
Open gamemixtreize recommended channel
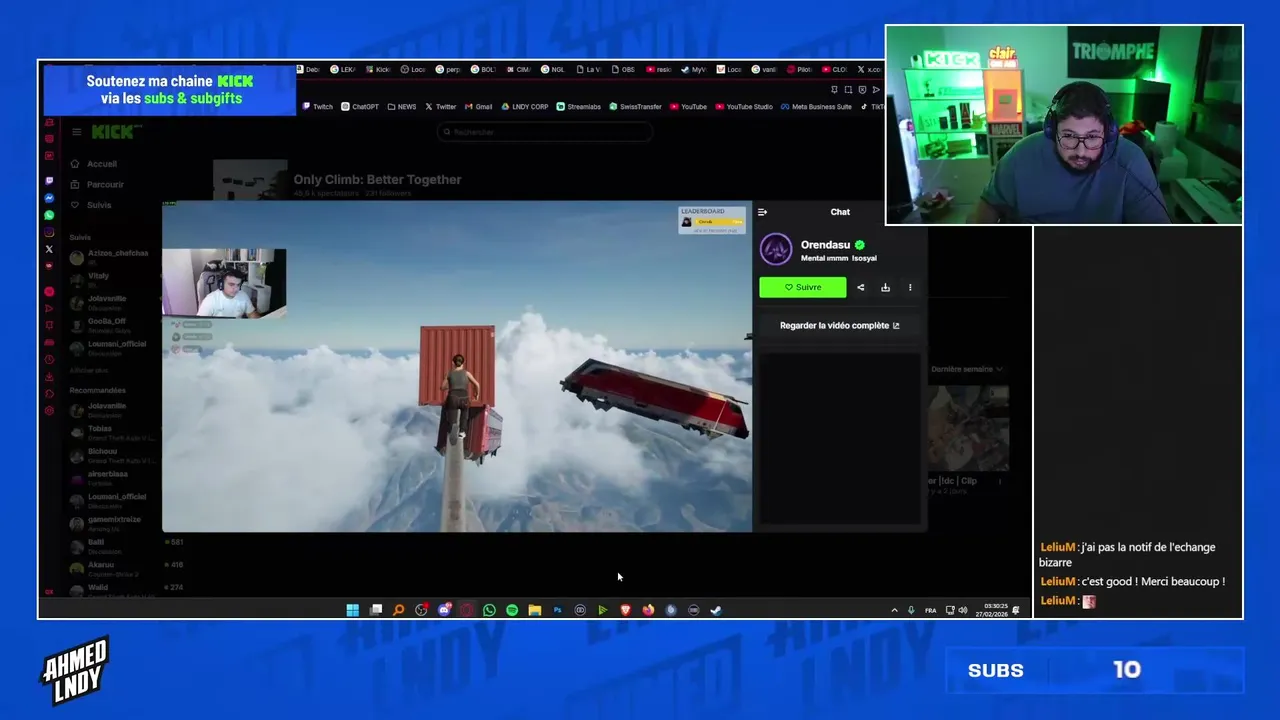click(110, 523)
